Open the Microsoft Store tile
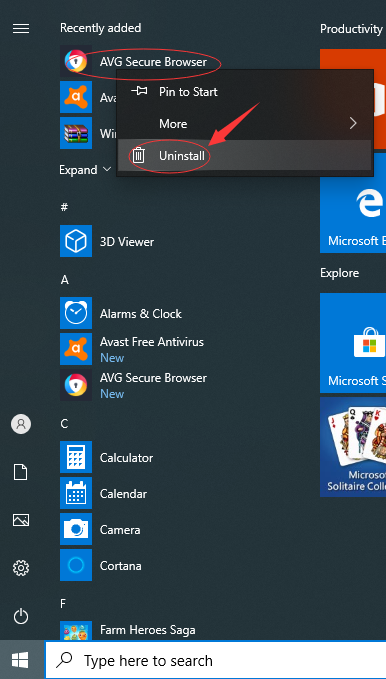The image size is (386, 679). 353,343
